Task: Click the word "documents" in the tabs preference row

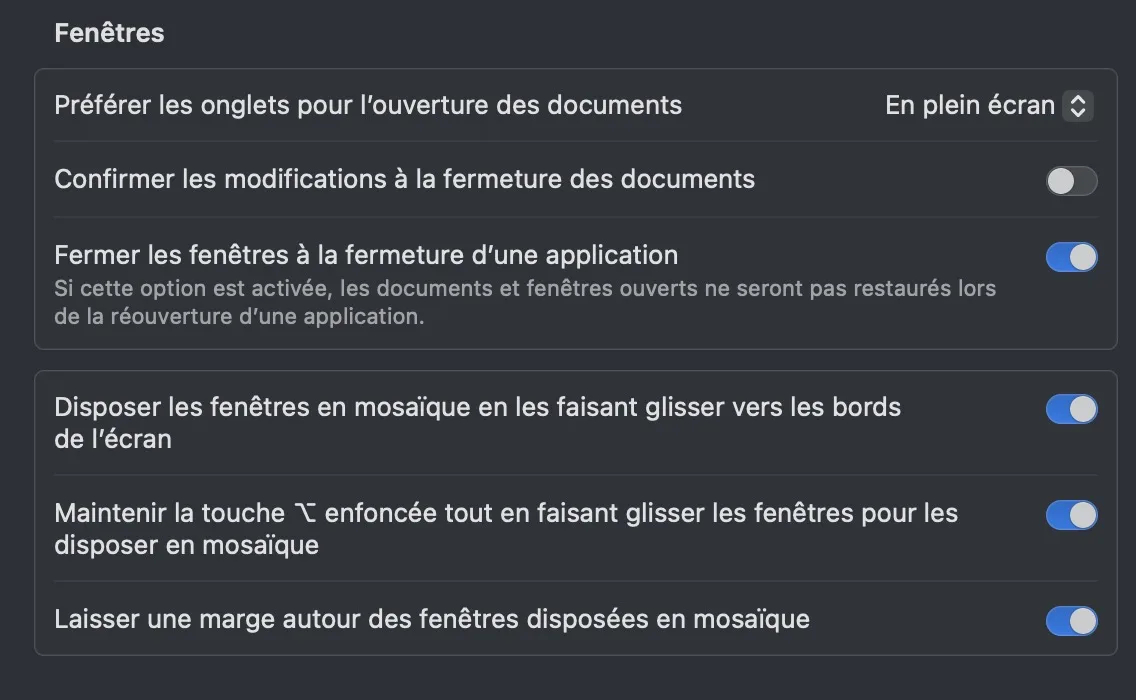Action: pos(625,105)
